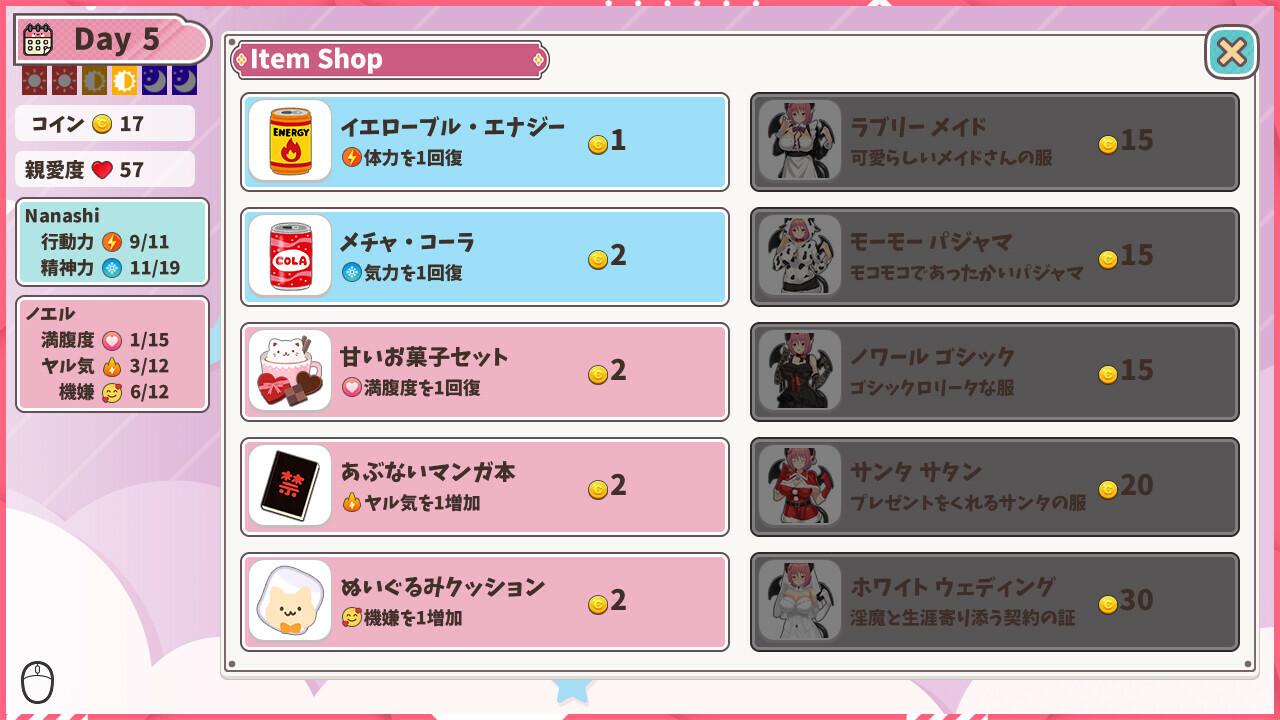The height and width of the screenshot is (720, 1280).
Task: Click the red heart affection icon
Action: pyautogui.click(x=102, y=170)
